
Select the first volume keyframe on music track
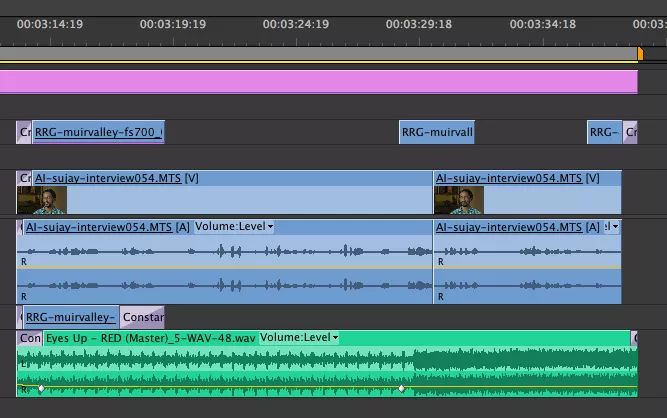pos(41,388)
